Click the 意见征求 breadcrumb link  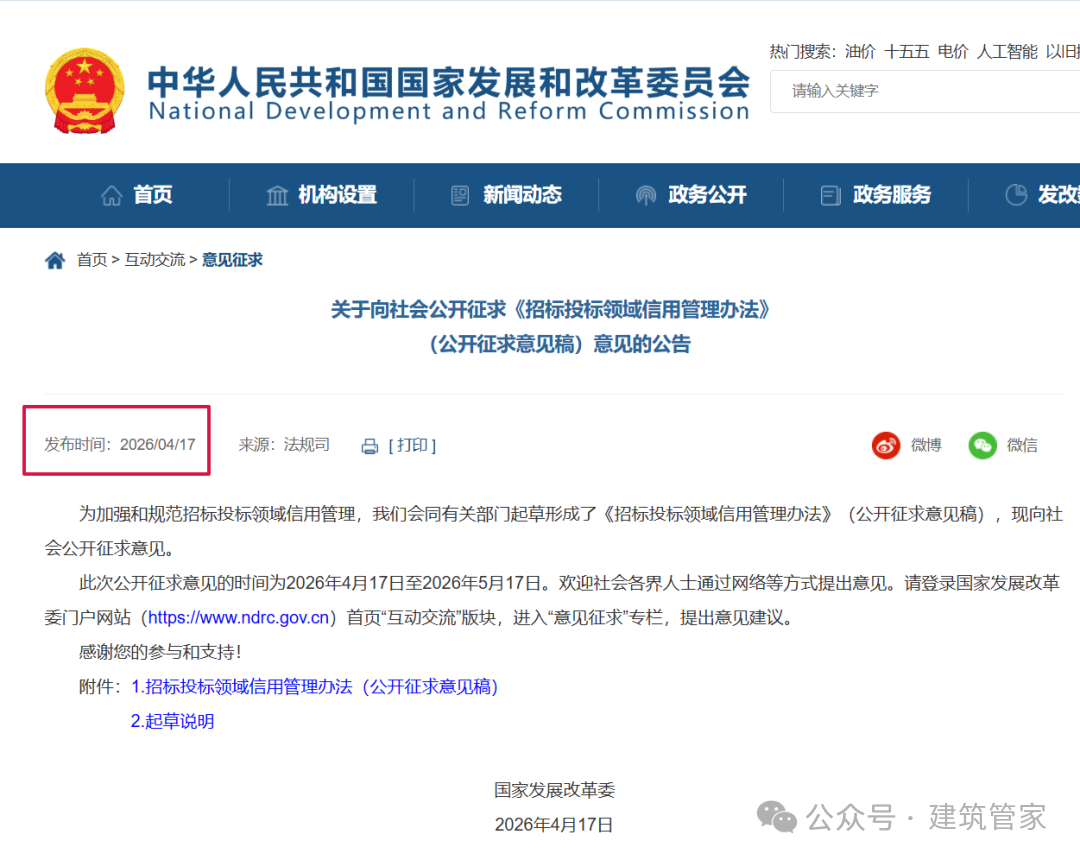point(231,259)
